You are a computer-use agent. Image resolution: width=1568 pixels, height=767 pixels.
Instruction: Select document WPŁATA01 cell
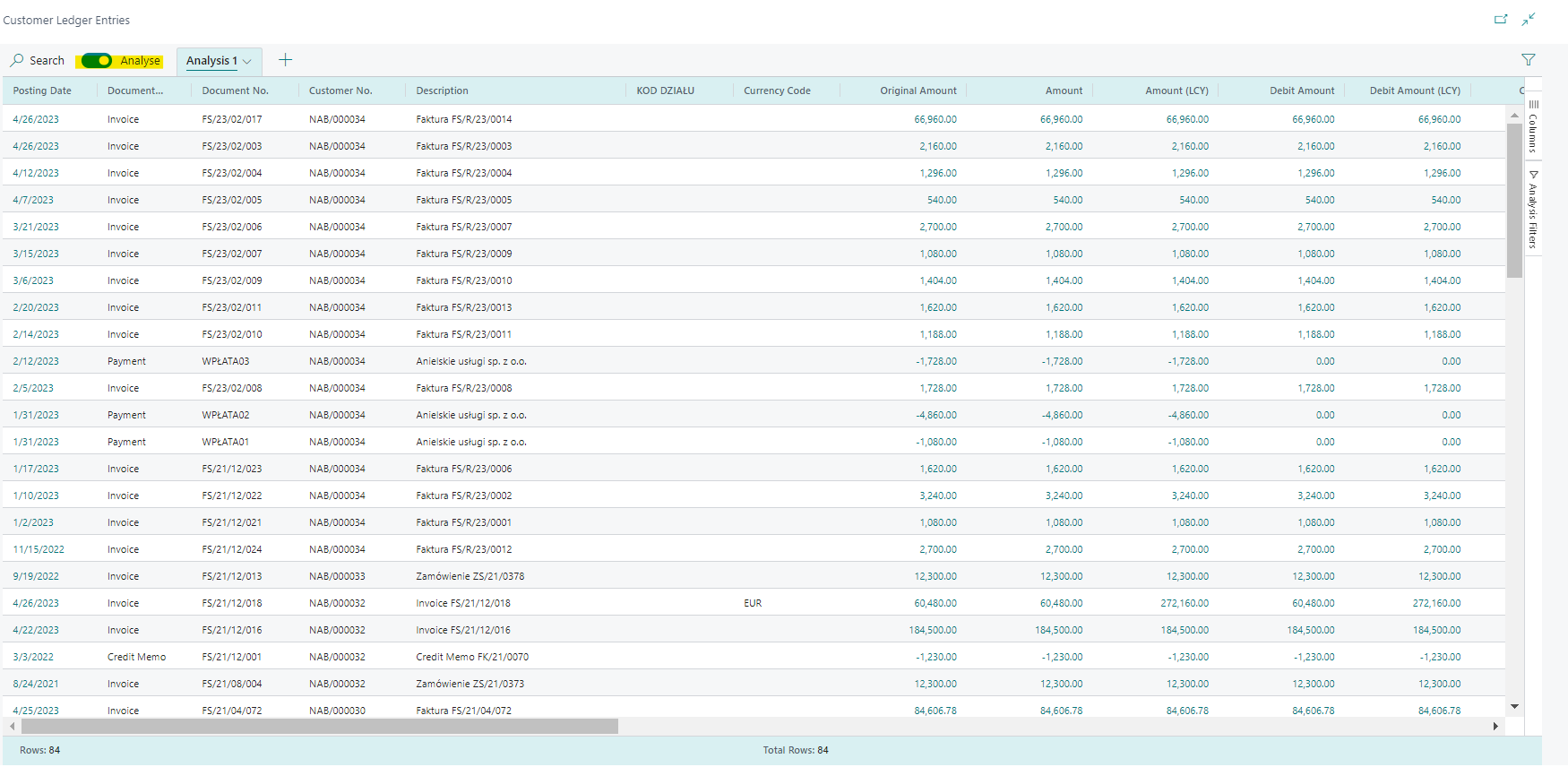(x=226, y=442)
